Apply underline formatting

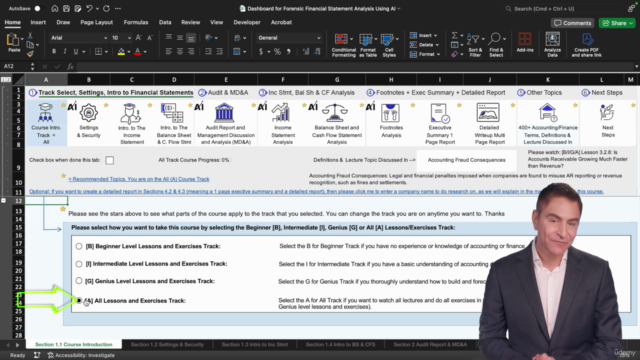[x=76, y=52]
